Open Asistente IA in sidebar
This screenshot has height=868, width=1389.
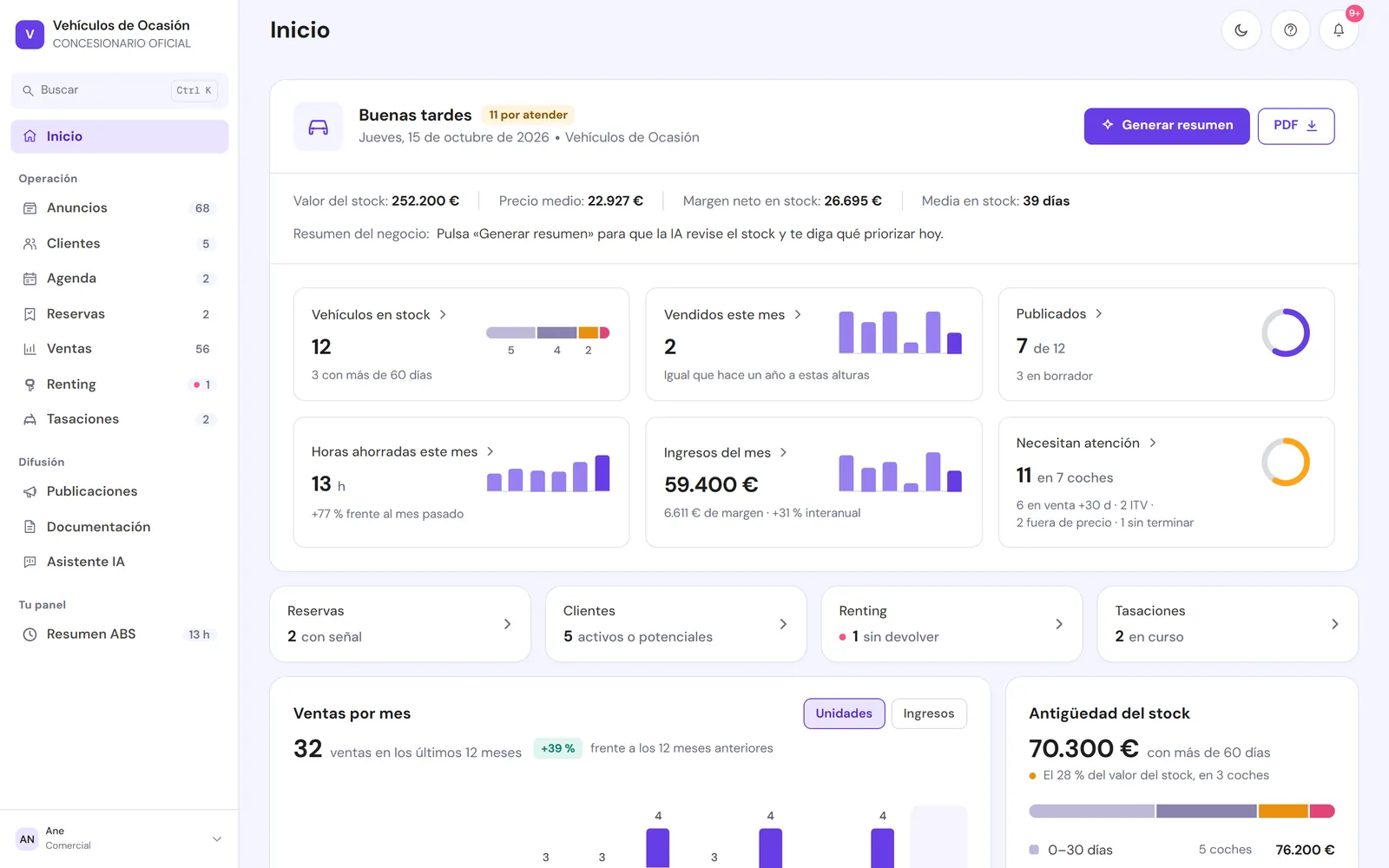point(120,562)
